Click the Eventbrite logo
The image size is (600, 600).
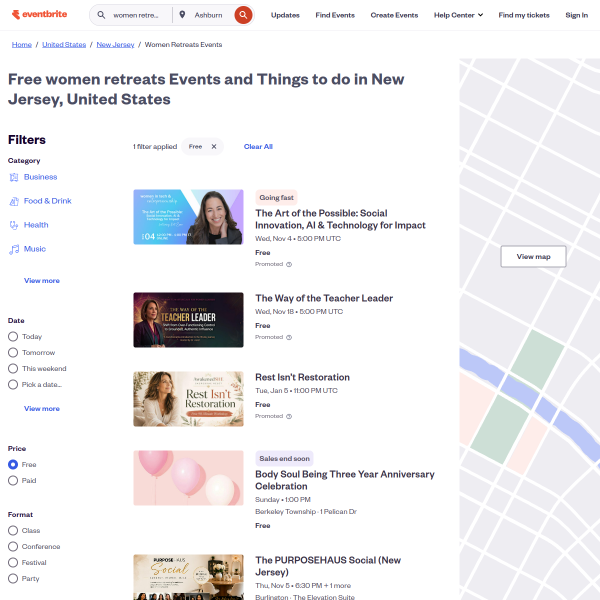tap(39, 15)
